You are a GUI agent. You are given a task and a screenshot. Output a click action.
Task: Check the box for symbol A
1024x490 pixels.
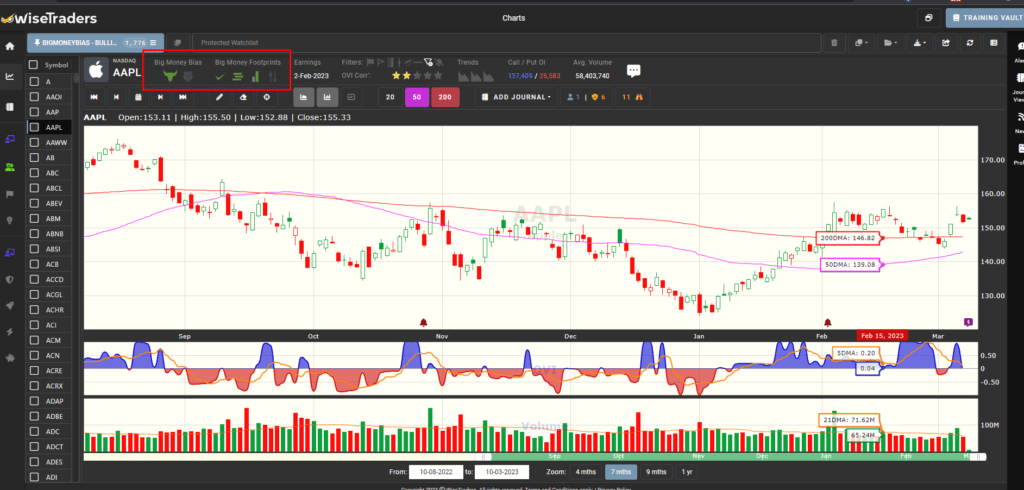click(x=34, y=82)
